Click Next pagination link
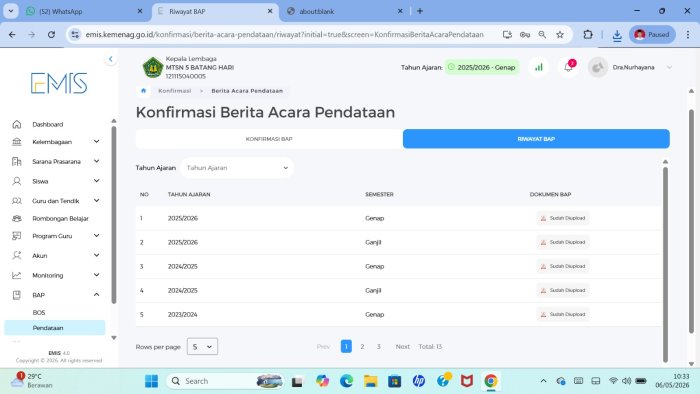700x394 pixels. [402, 347]
